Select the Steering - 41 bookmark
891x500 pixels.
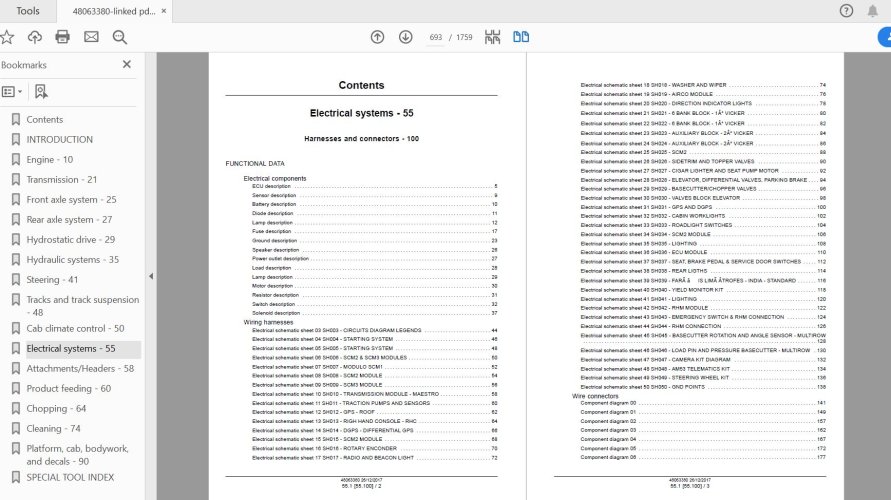(52, 280)
